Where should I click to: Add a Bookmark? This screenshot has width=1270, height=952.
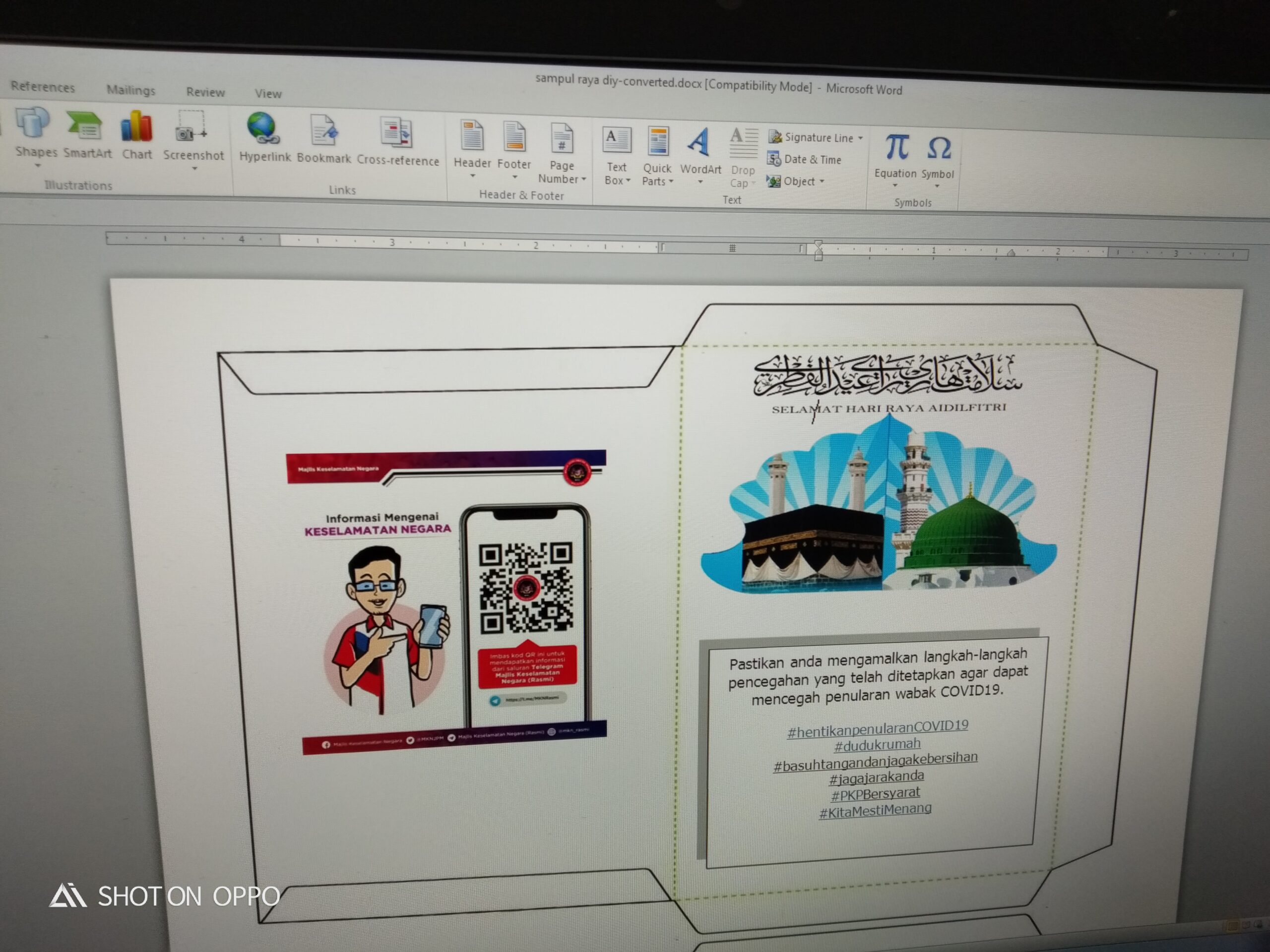click(324, 140)
